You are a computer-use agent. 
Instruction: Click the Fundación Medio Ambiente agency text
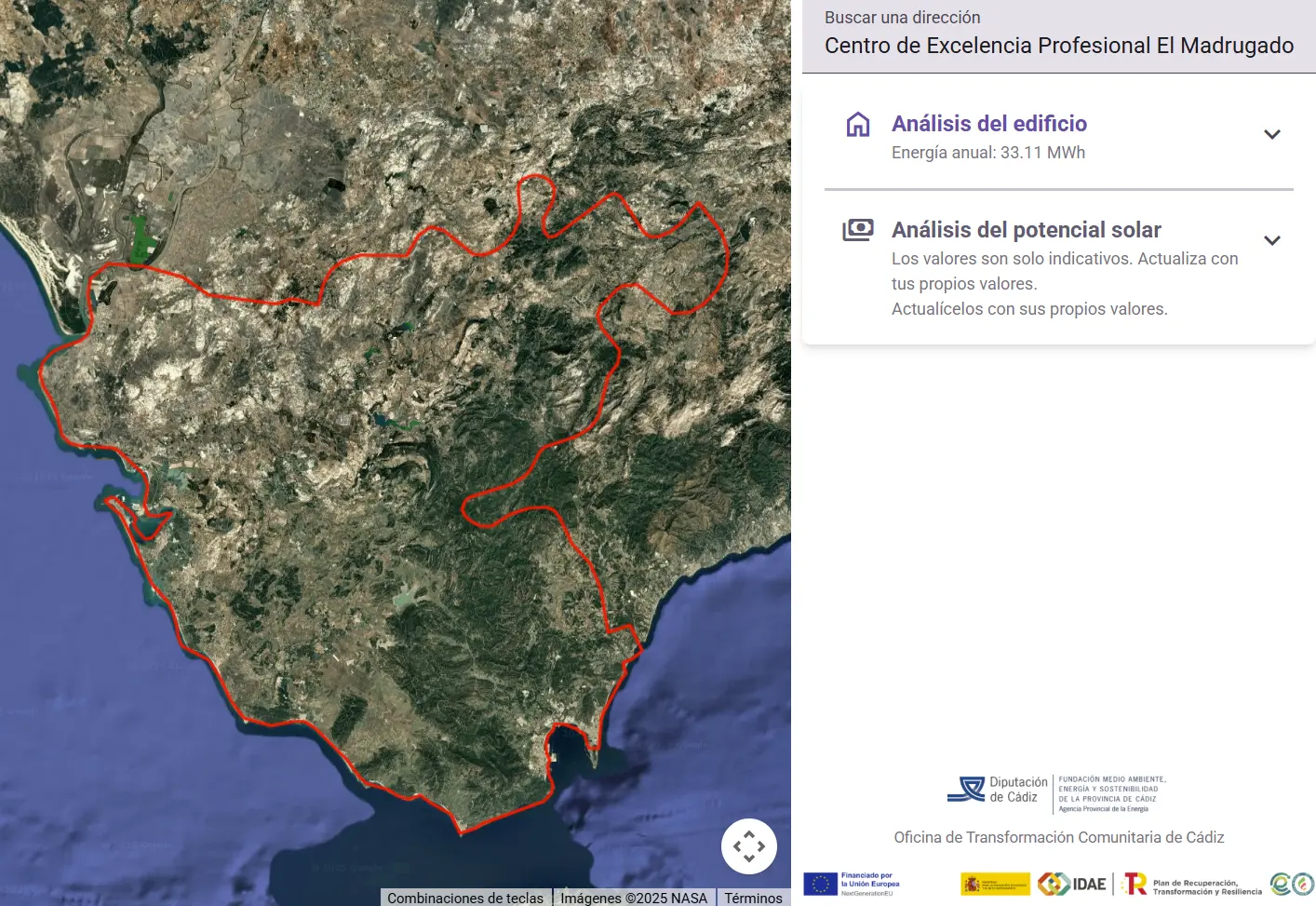[x=1111, y=793]
